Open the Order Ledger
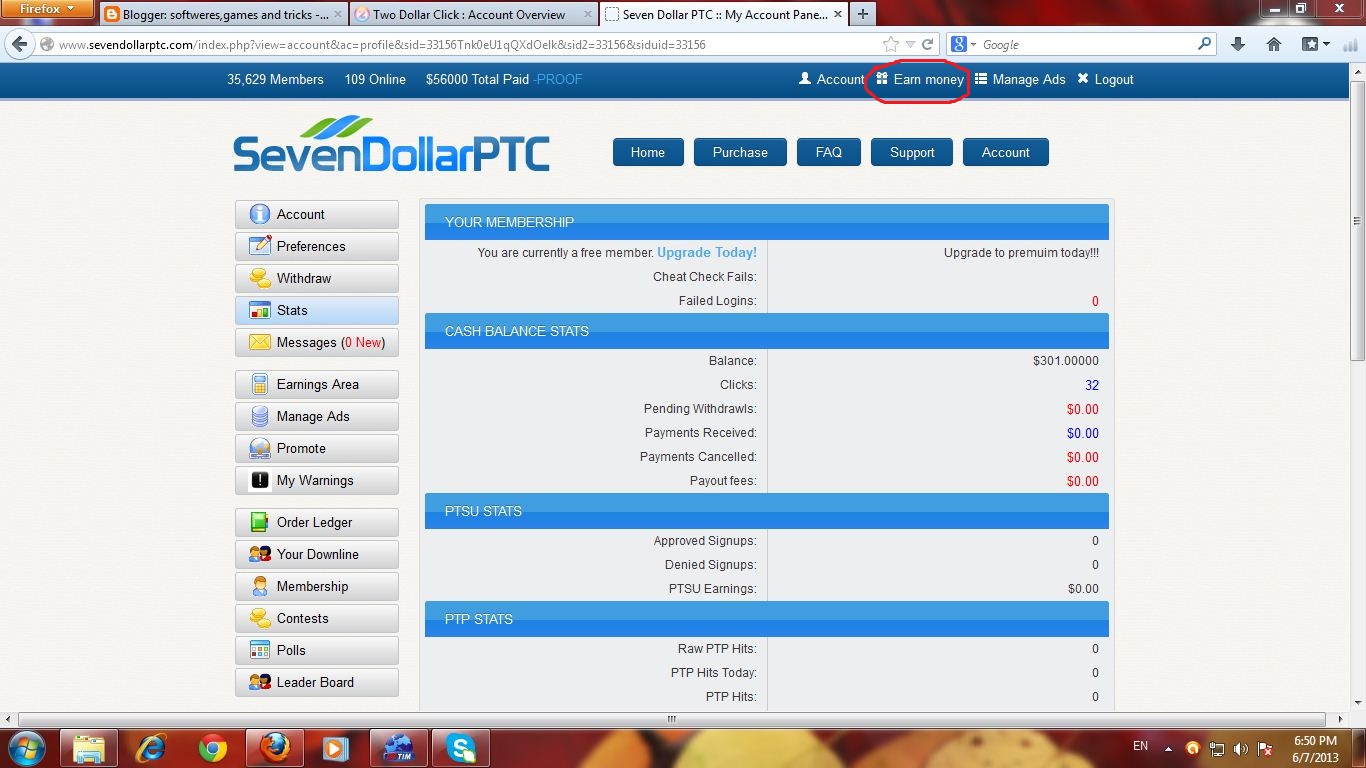This screenshot has width=1366, height=768. coord(316,522)
